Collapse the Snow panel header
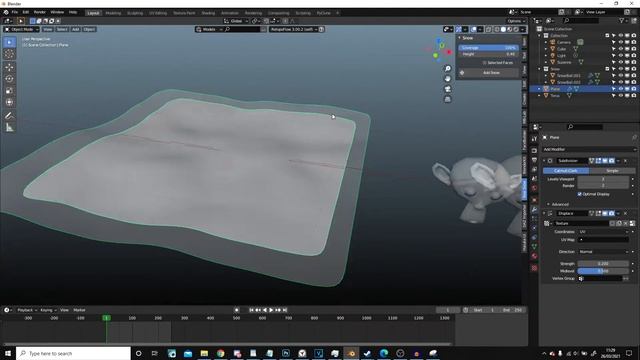The width and height of the screenshot is (640, 360). click(466, 38)
